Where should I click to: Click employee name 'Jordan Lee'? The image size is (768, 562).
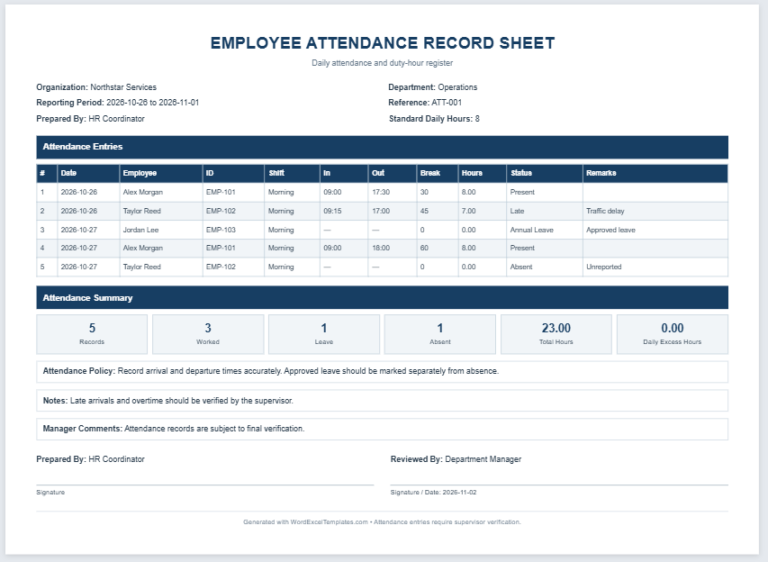click(x=141, y=230)
